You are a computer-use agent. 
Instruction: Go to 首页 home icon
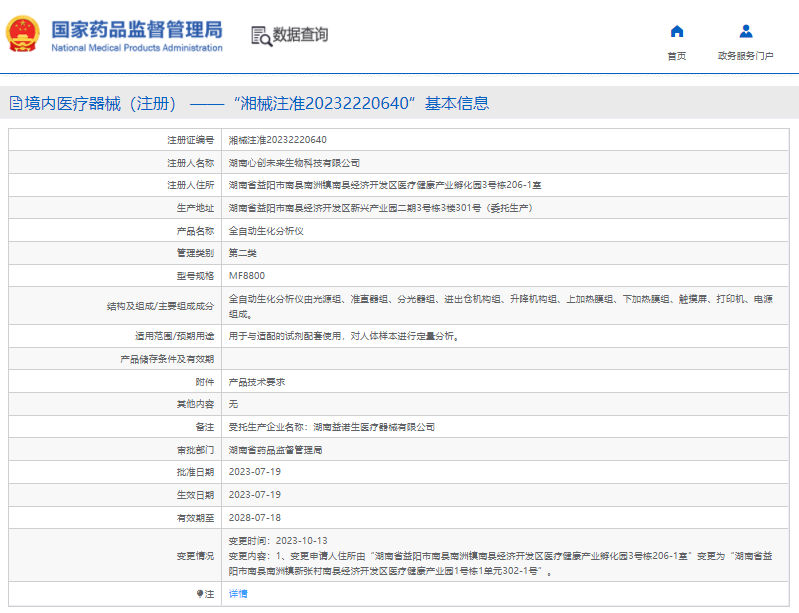tap(677, 32)
